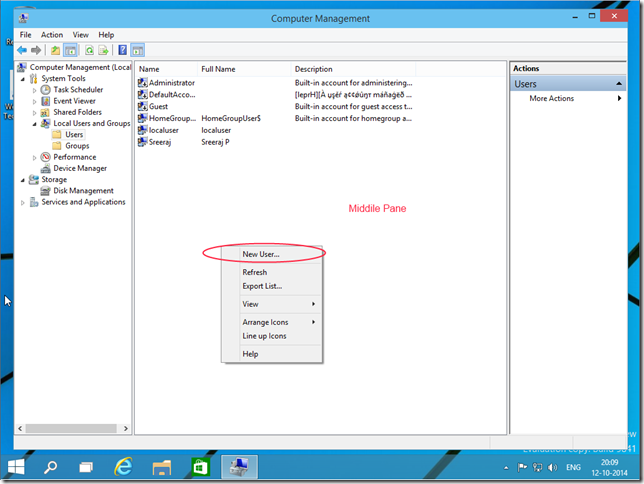Click the Performance icon in tree

(x=46, y=157)
